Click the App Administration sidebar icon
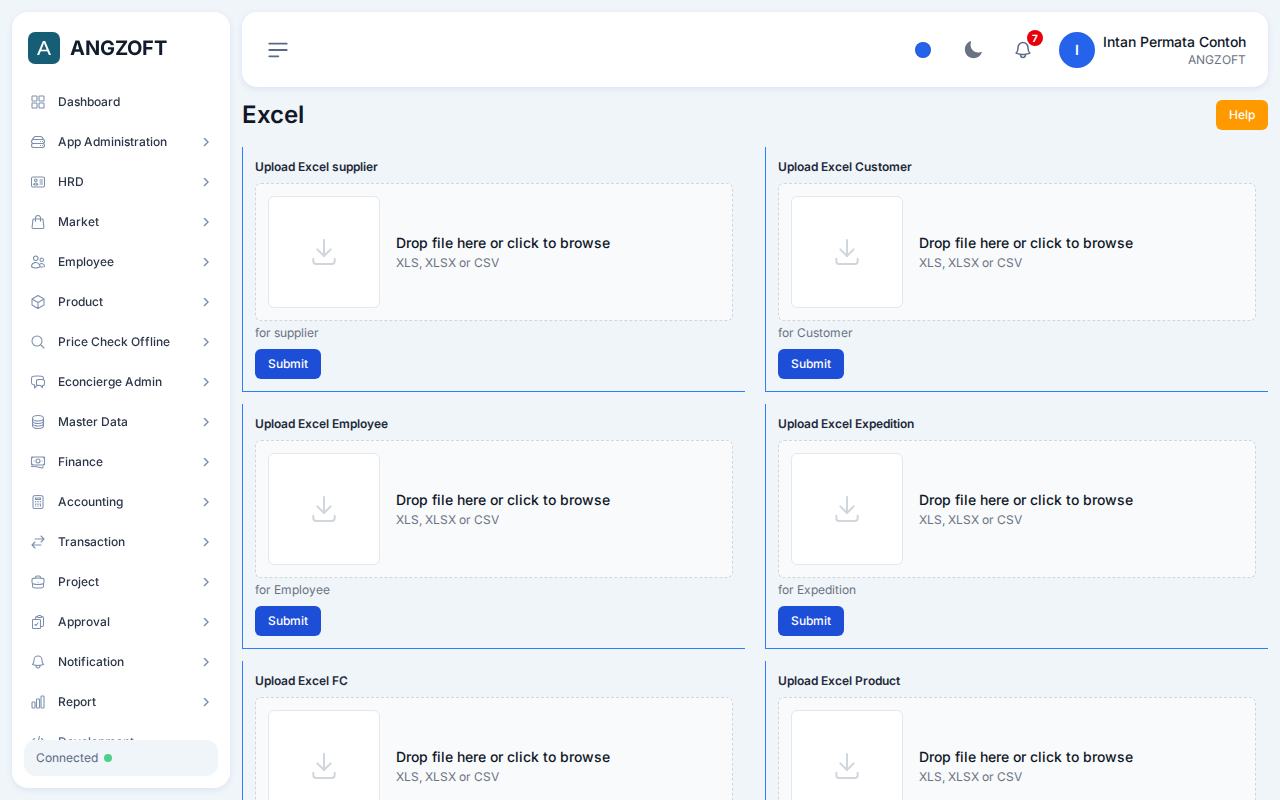The width and height of the screenshot is (1280, 800). pos(38,142)
